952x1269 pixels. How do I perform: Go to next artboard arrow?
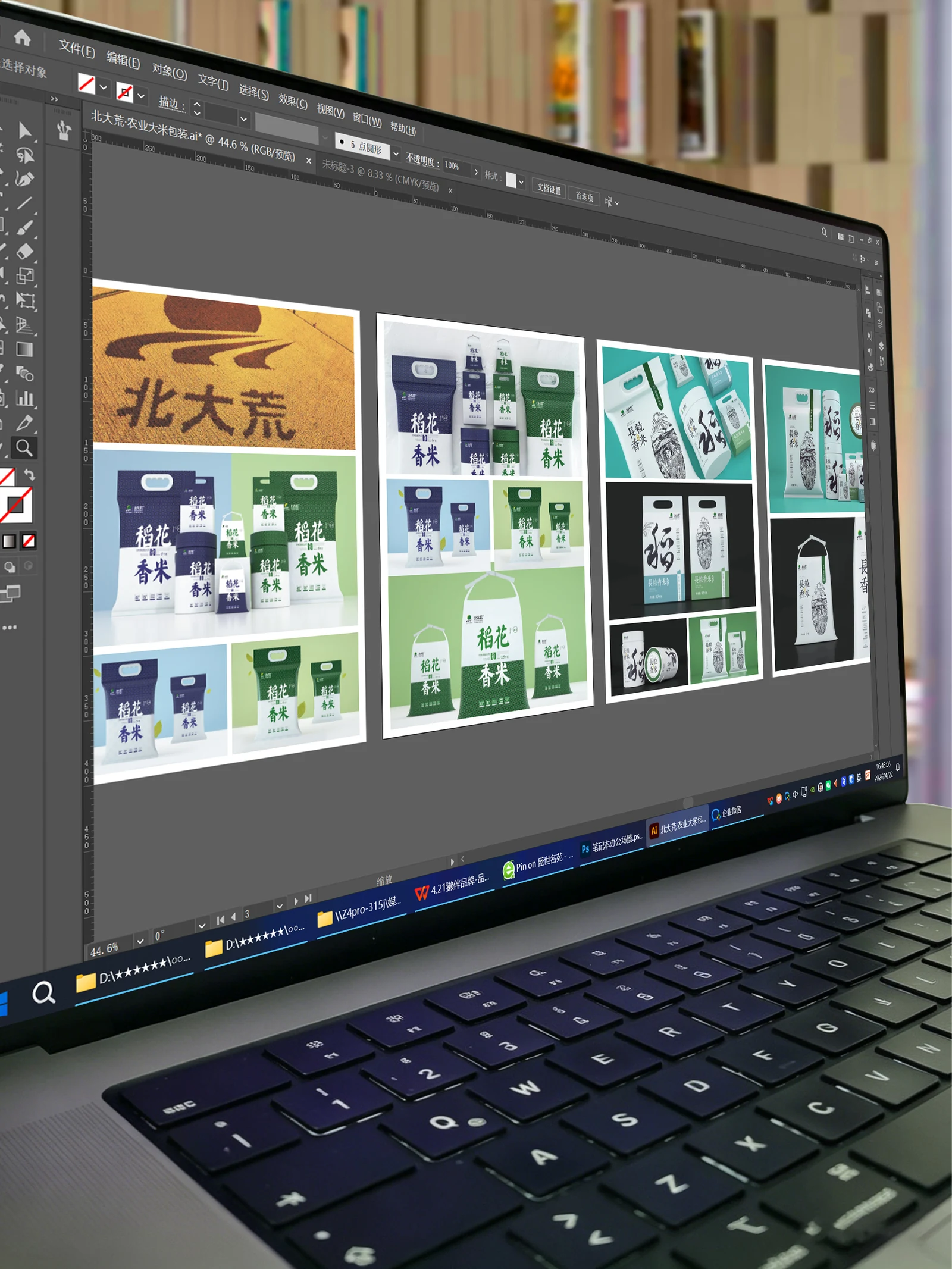click(x=296, y=901)
